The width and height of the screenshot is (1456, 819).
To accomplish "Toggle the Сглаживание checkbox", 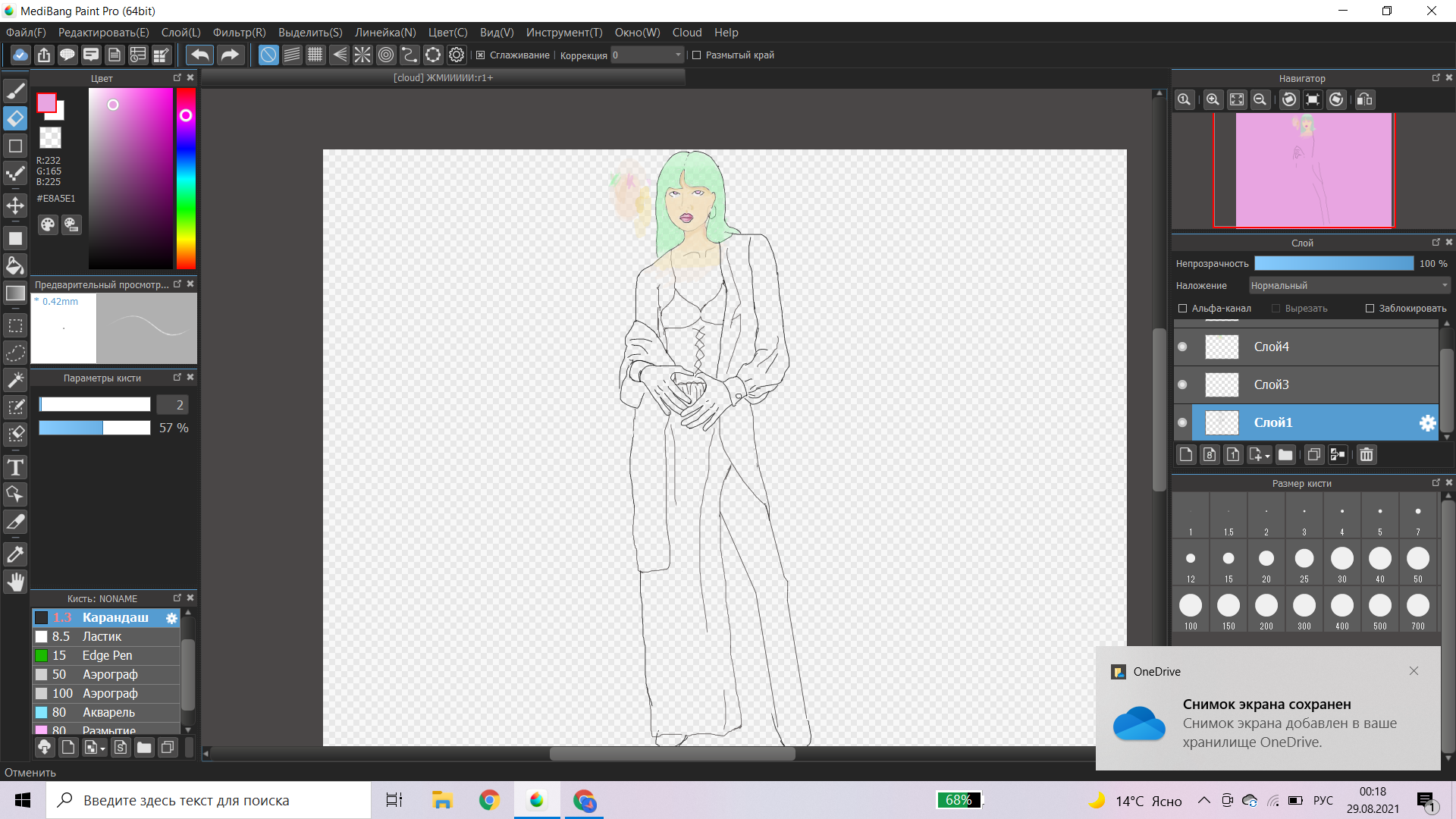I will point(481,55).
